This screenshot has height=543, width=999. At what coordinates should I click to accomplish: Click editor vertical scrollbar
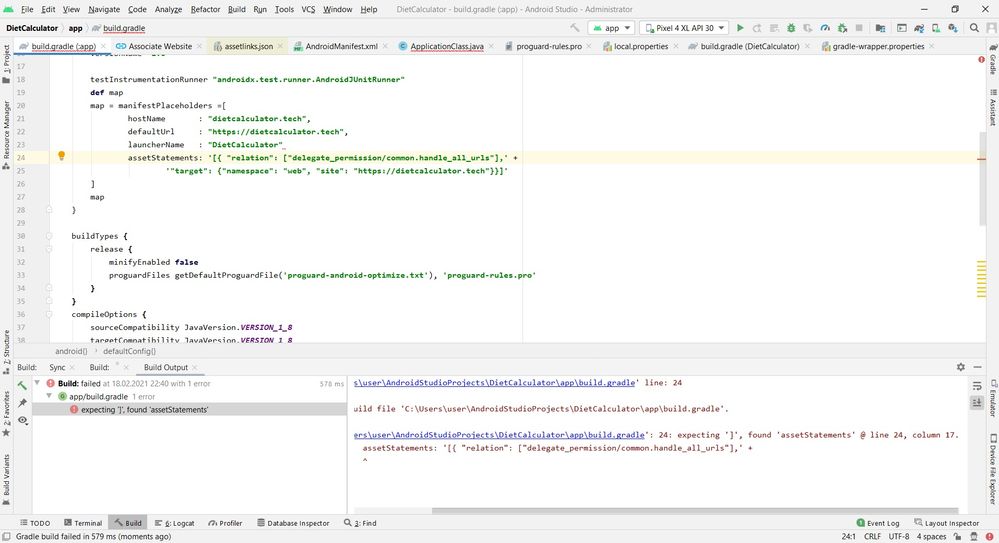pyautogui.click(x=981, y=178)
